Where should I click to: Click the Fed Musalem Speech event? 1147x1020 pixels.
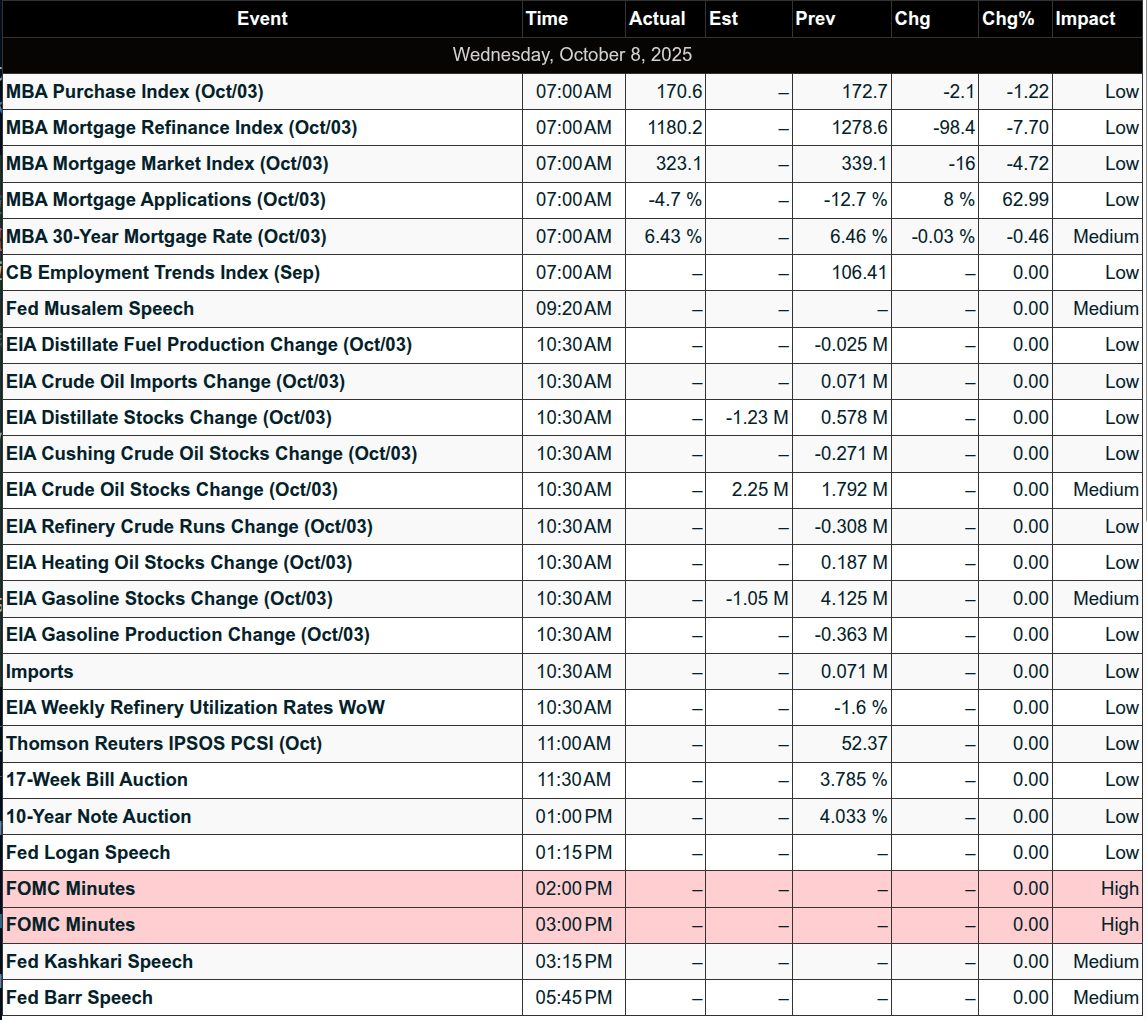click(100, 309)
